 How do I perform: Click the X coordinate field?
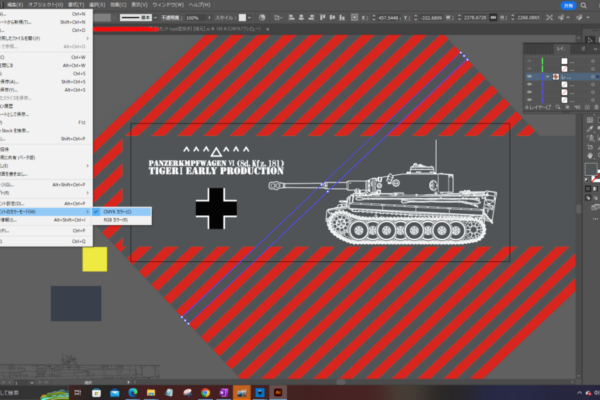[x=389, y=18]
